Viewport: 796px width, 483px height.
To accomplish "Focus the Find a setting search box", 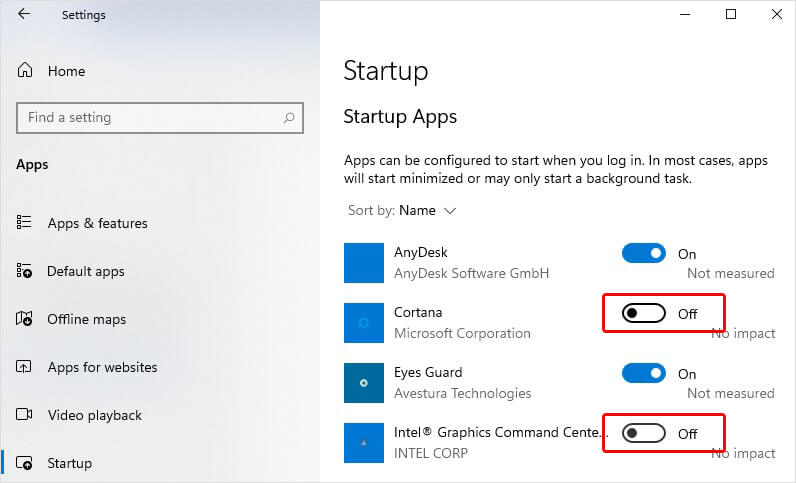I will click(160, 118).
